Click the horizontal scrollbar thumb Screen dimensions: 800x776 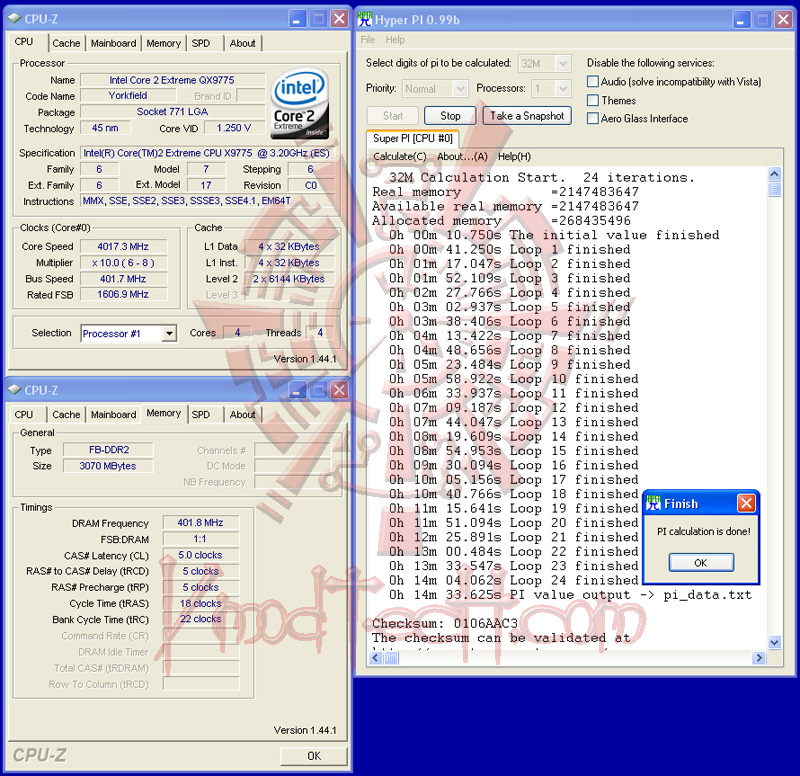[x=391, y=658]
